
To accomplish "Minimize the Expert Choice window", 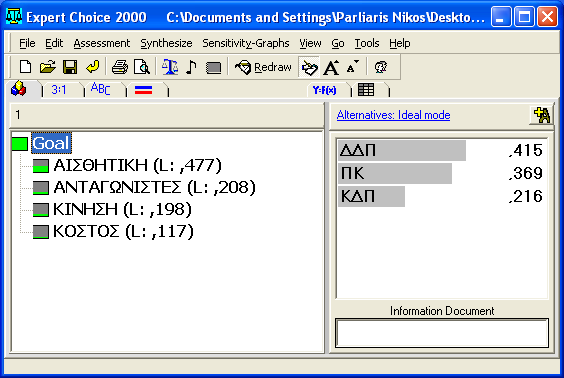I will [x=501, y=17].
